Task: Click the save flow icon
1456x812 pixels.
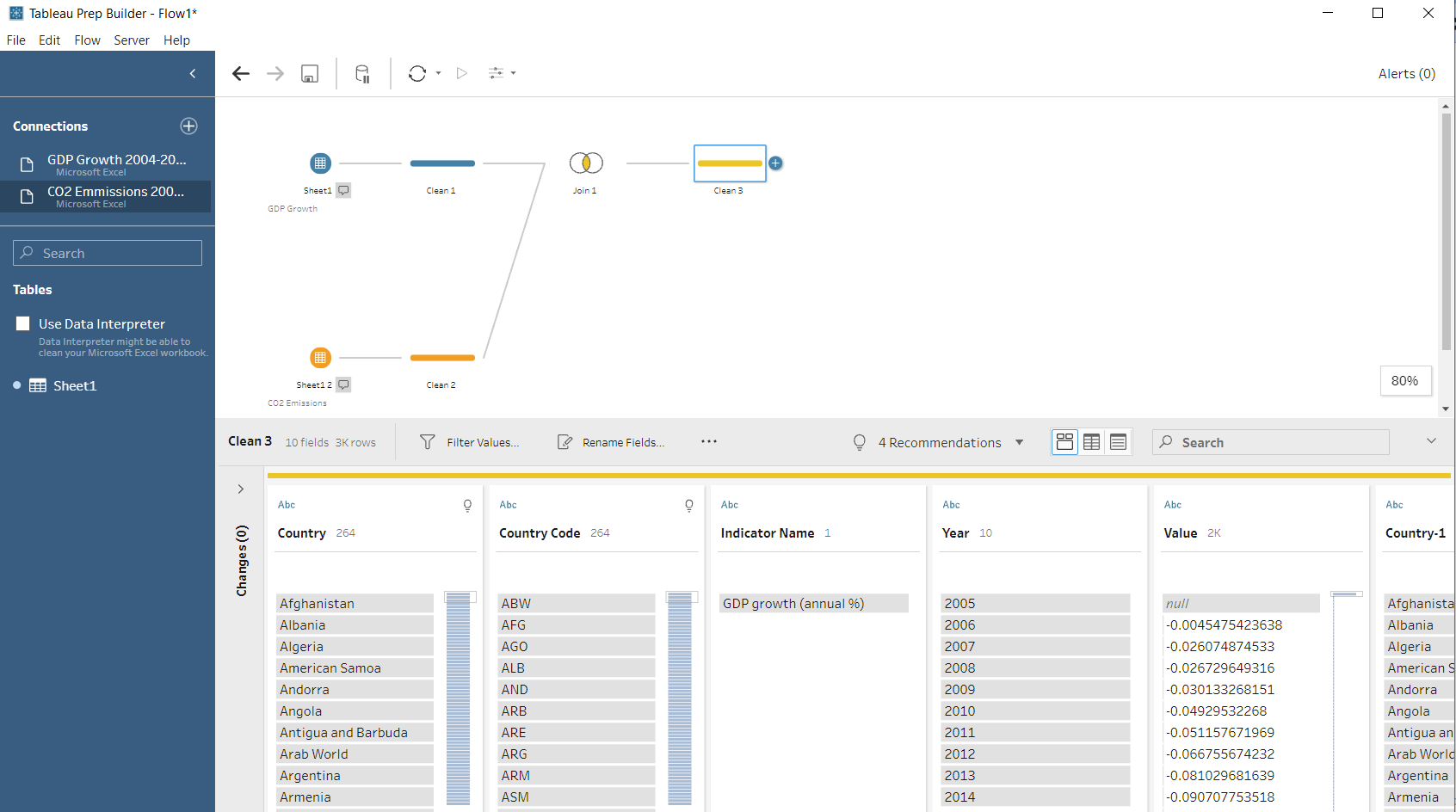Action: pyautogui.click(x=310, y=74)
